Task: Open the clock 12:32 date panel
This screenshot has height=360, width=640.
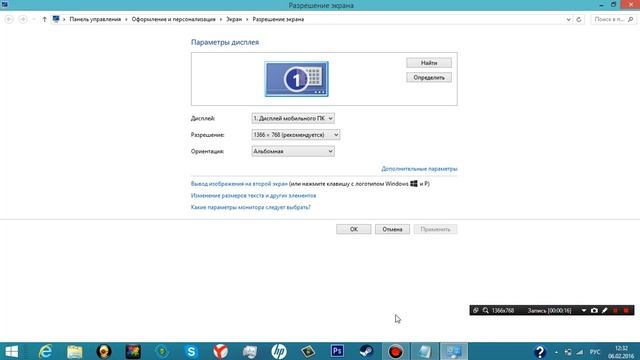Action: click(621, 352)
